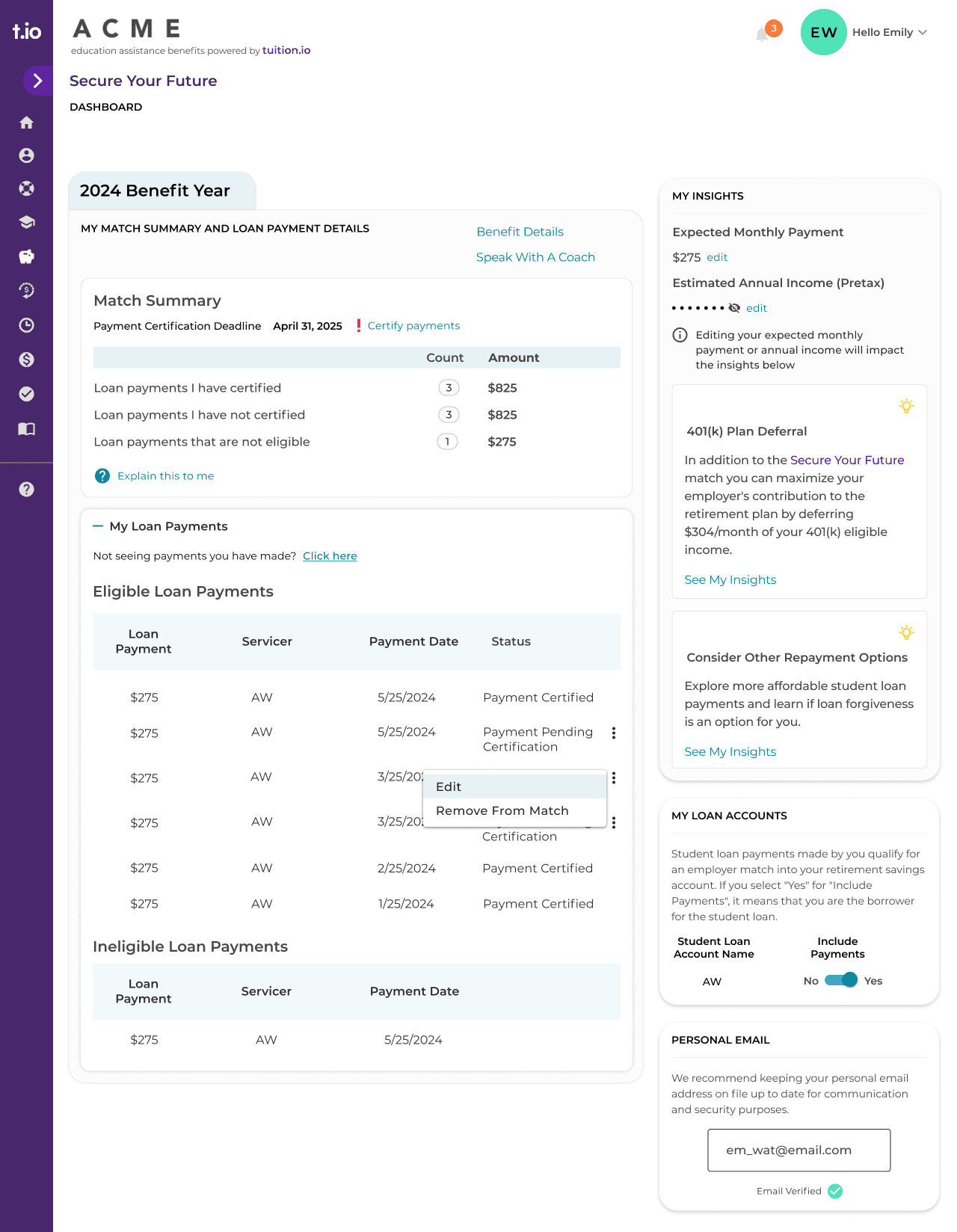
Task: Open the Home icon in sidebar
Action: 27,123
